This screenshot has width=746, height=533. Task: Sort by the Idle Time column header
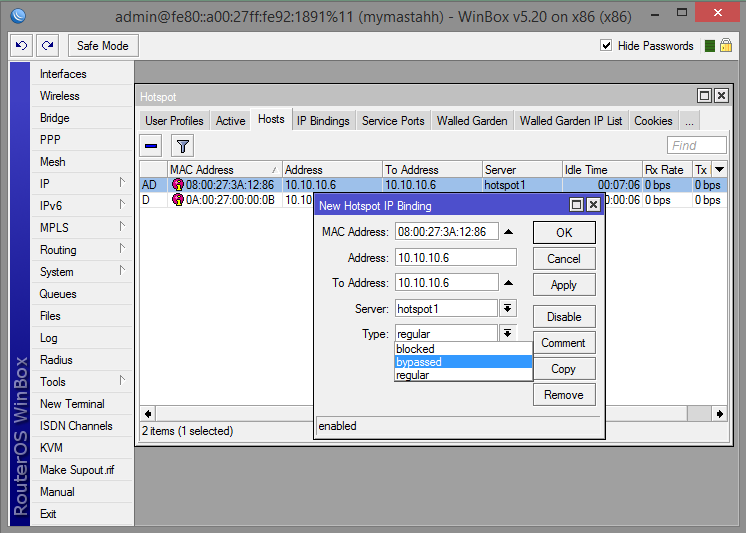tap(602, 169)
